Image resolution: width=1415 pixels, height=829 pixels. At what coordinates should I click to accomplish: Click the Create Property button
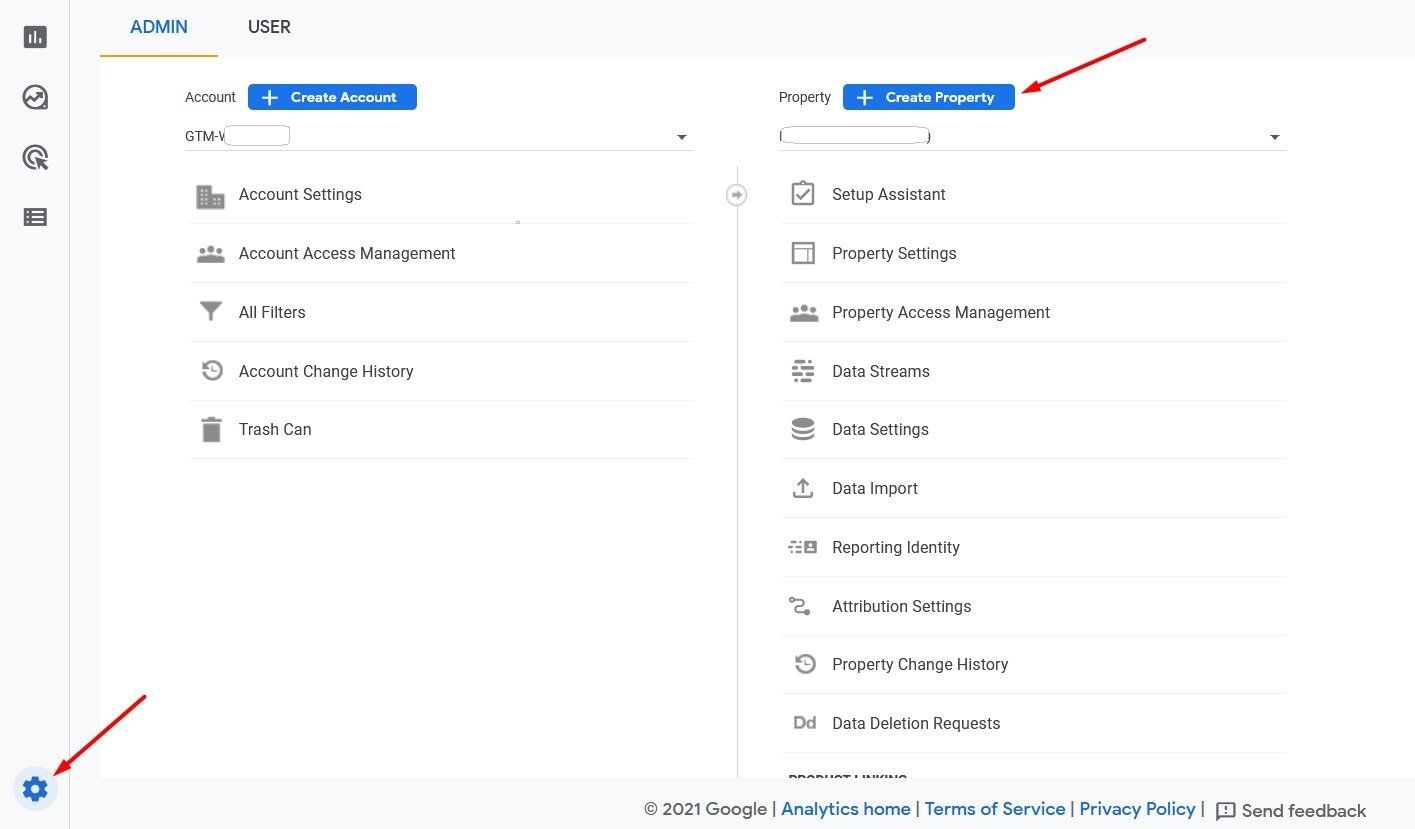(x=928, y=97)
